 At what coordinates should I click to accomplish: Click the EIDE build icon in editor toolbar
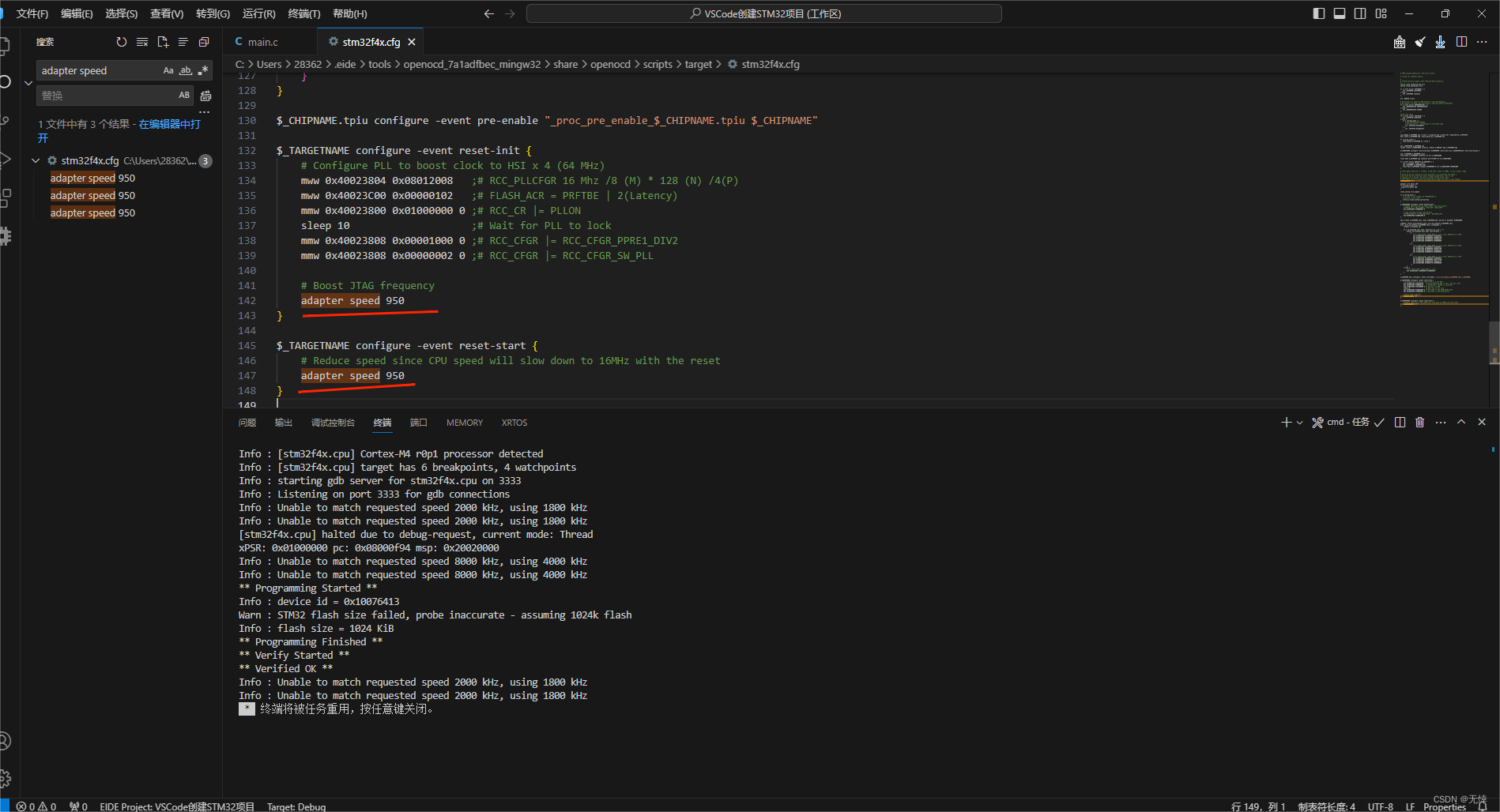pyautogui.click(x=1400, y=42)
